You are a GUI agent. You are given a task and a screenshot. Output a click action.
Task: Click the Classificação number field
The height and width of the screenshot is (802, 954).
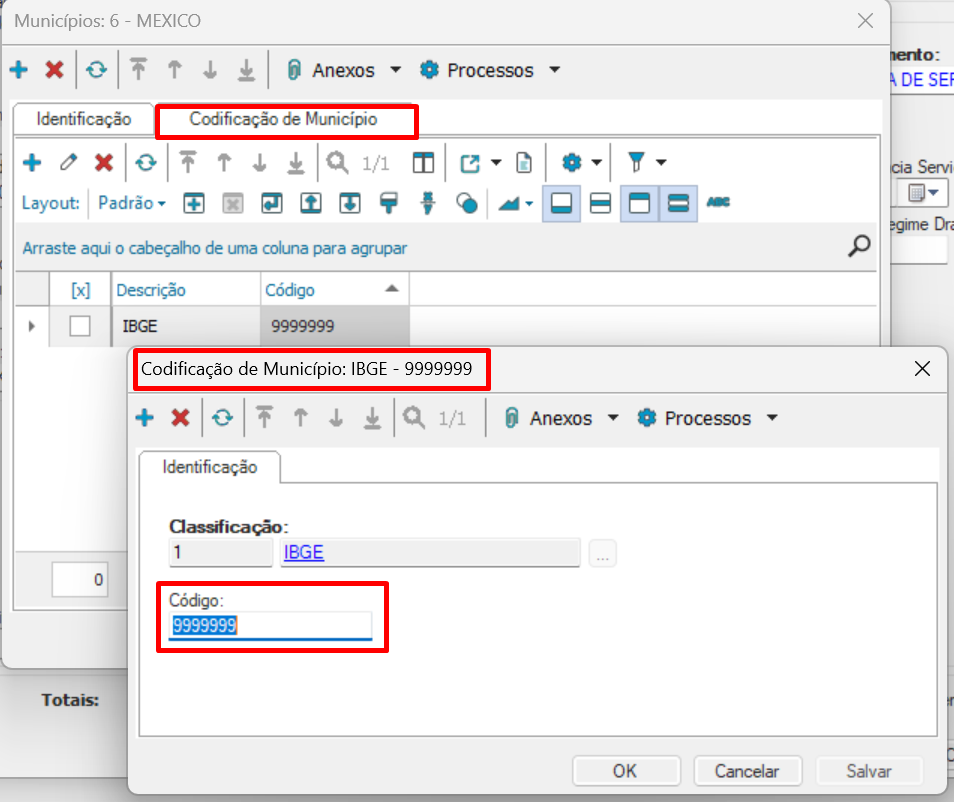tap(221, 553)
